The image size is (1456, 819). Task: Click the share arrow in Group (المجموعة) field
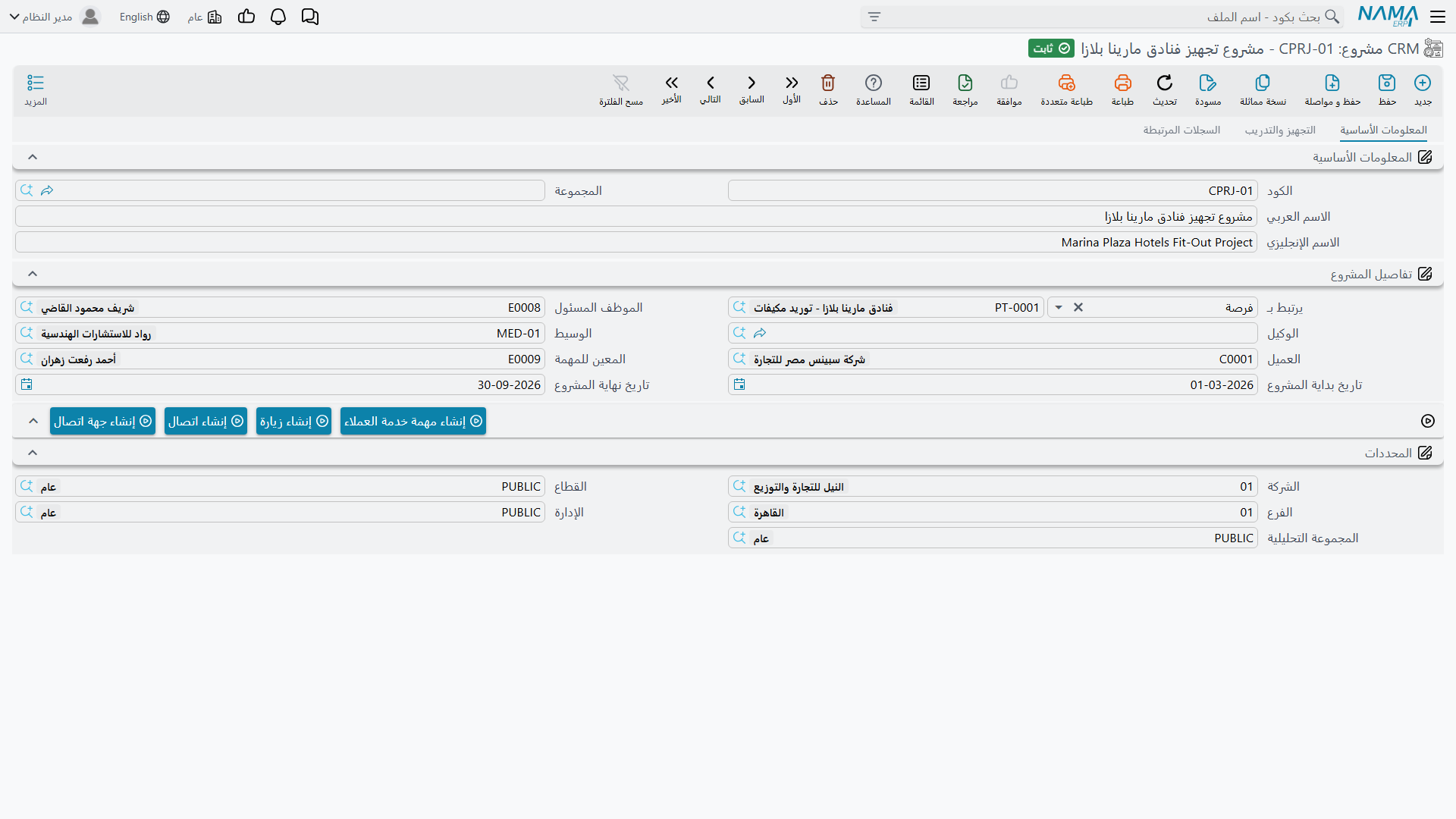[47, 190]
